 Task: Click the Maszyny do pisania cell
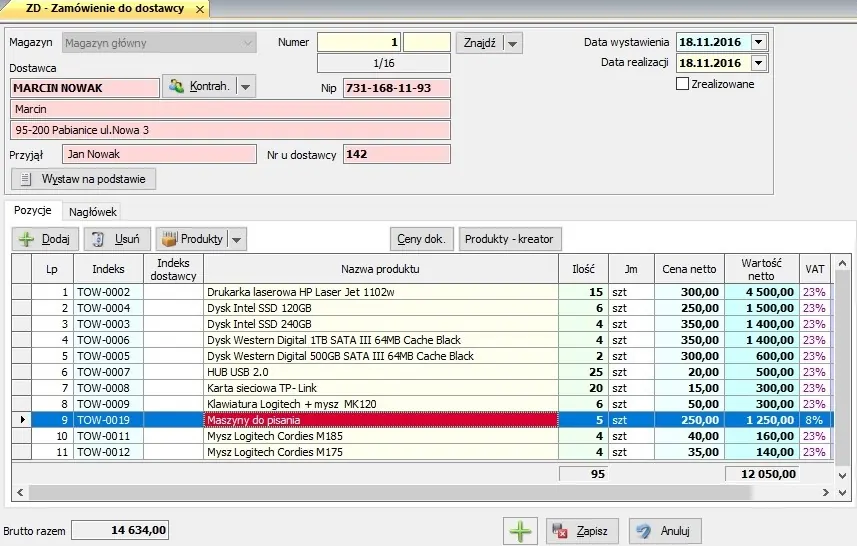pos(381,420)
